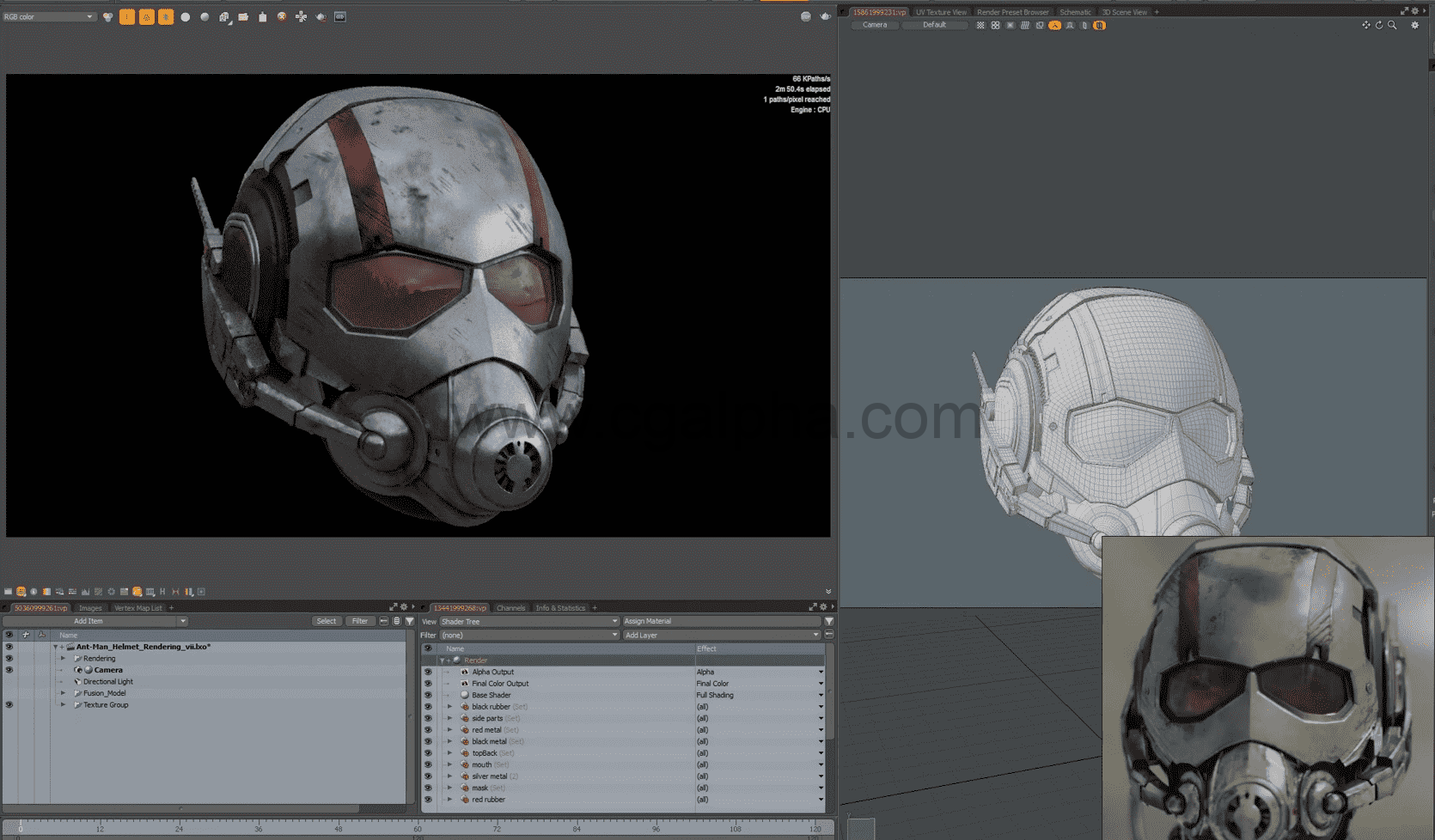This screenshot has width=1435, height=840.
Task: Open the 3D viewport settings gear
Action: pos(1415,25)
